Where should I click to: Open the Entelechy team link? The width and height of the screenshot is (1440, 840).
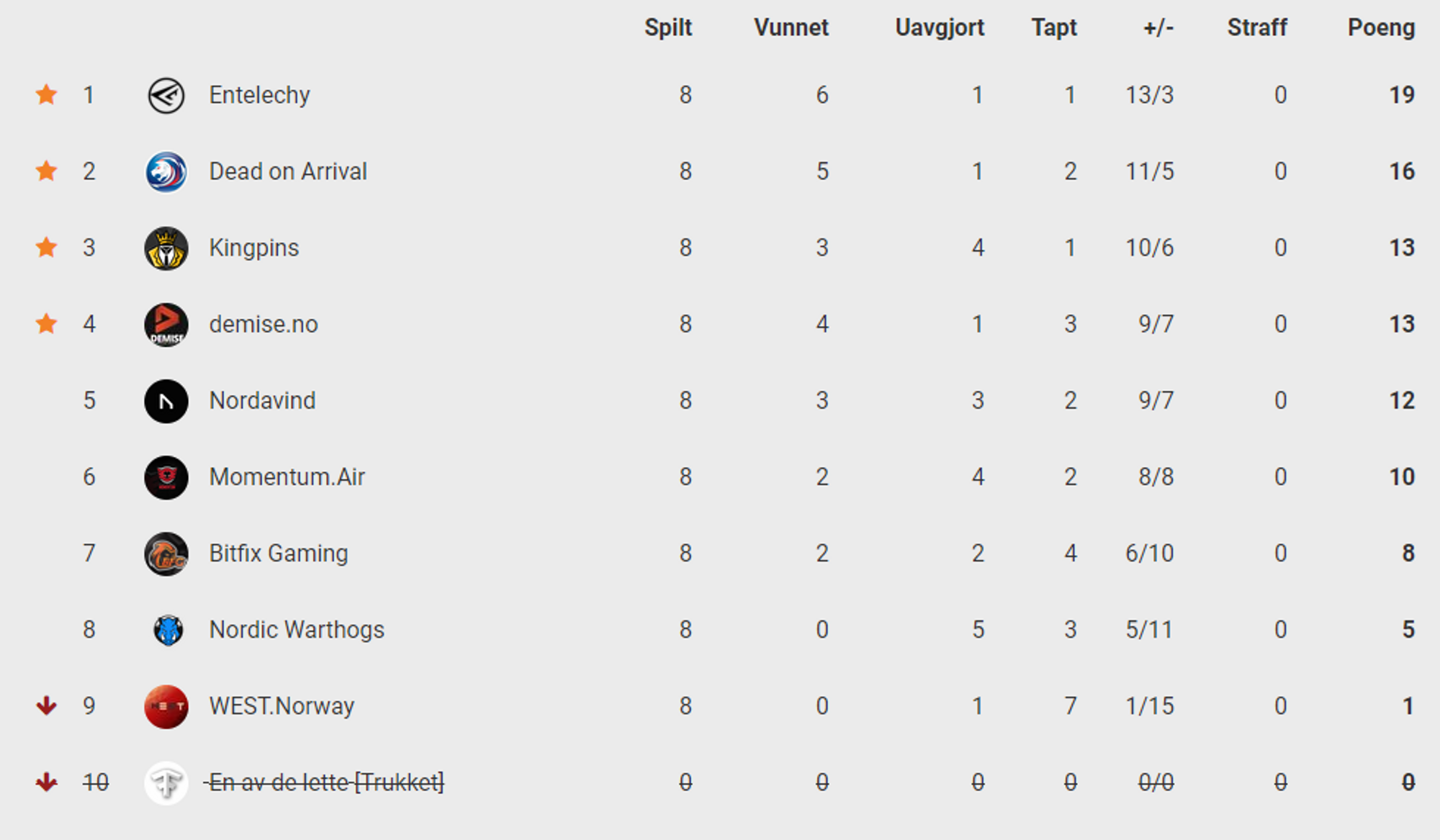tap(259, 95)
